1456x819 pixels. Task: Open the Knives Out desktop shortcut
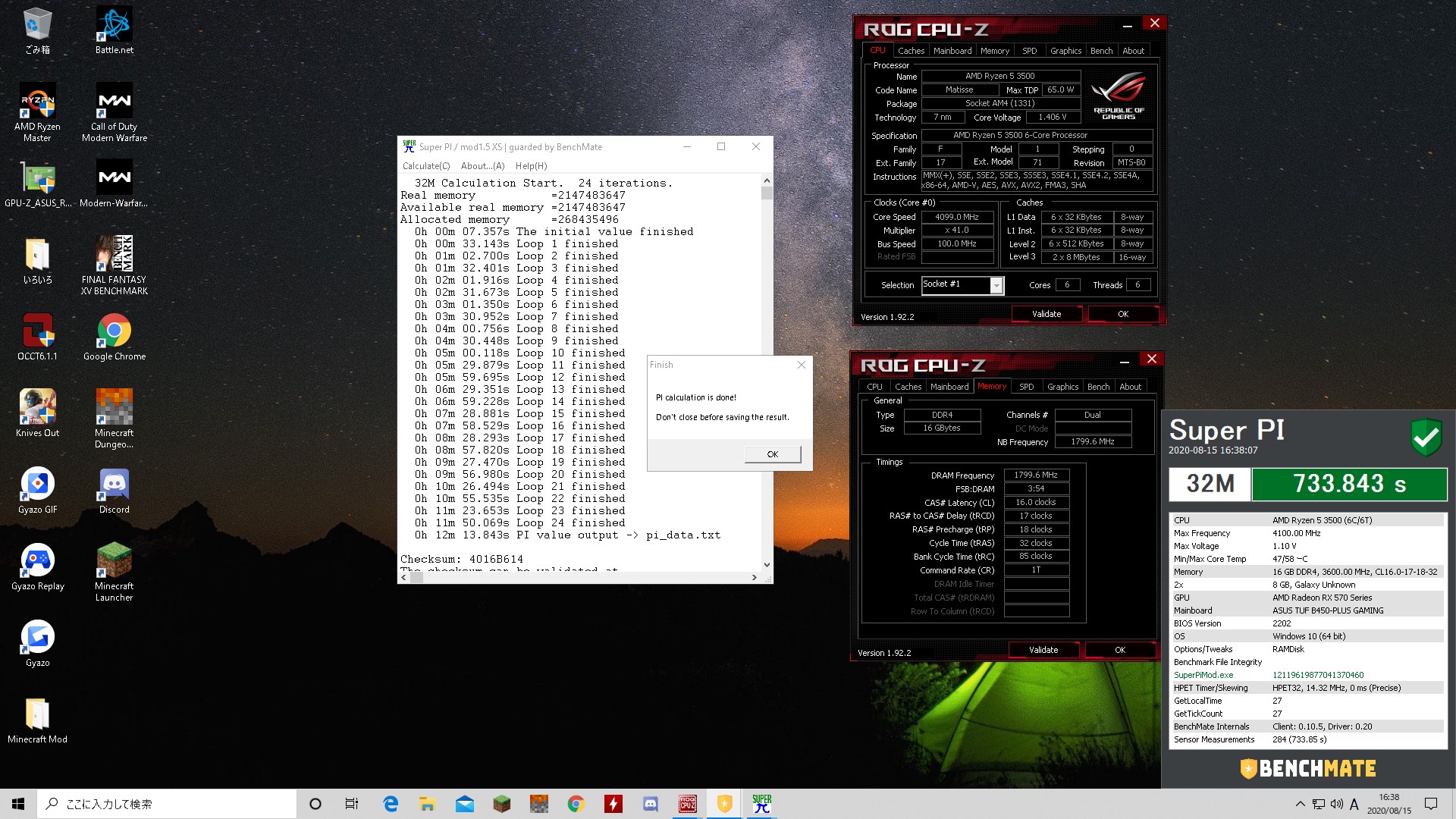37,413
